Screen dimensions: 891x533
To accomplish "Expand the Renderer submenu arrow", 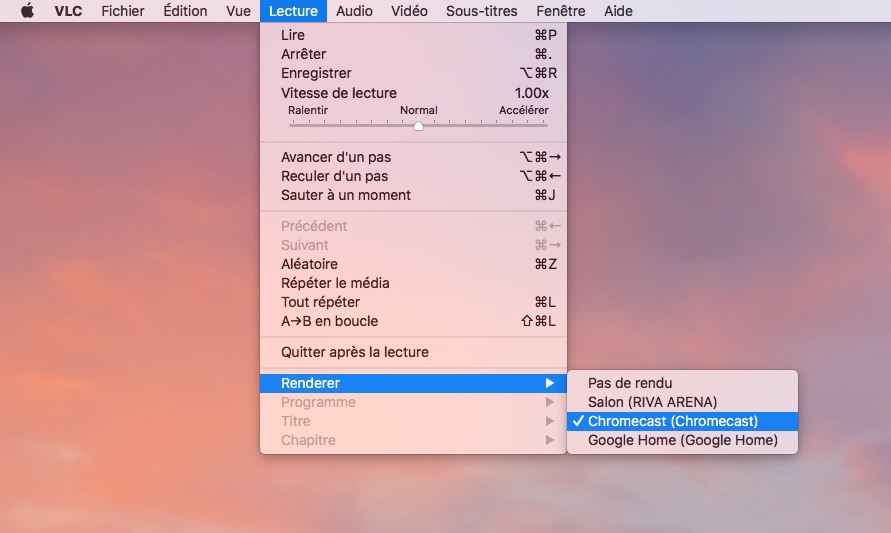I will (x=549, y=383).
